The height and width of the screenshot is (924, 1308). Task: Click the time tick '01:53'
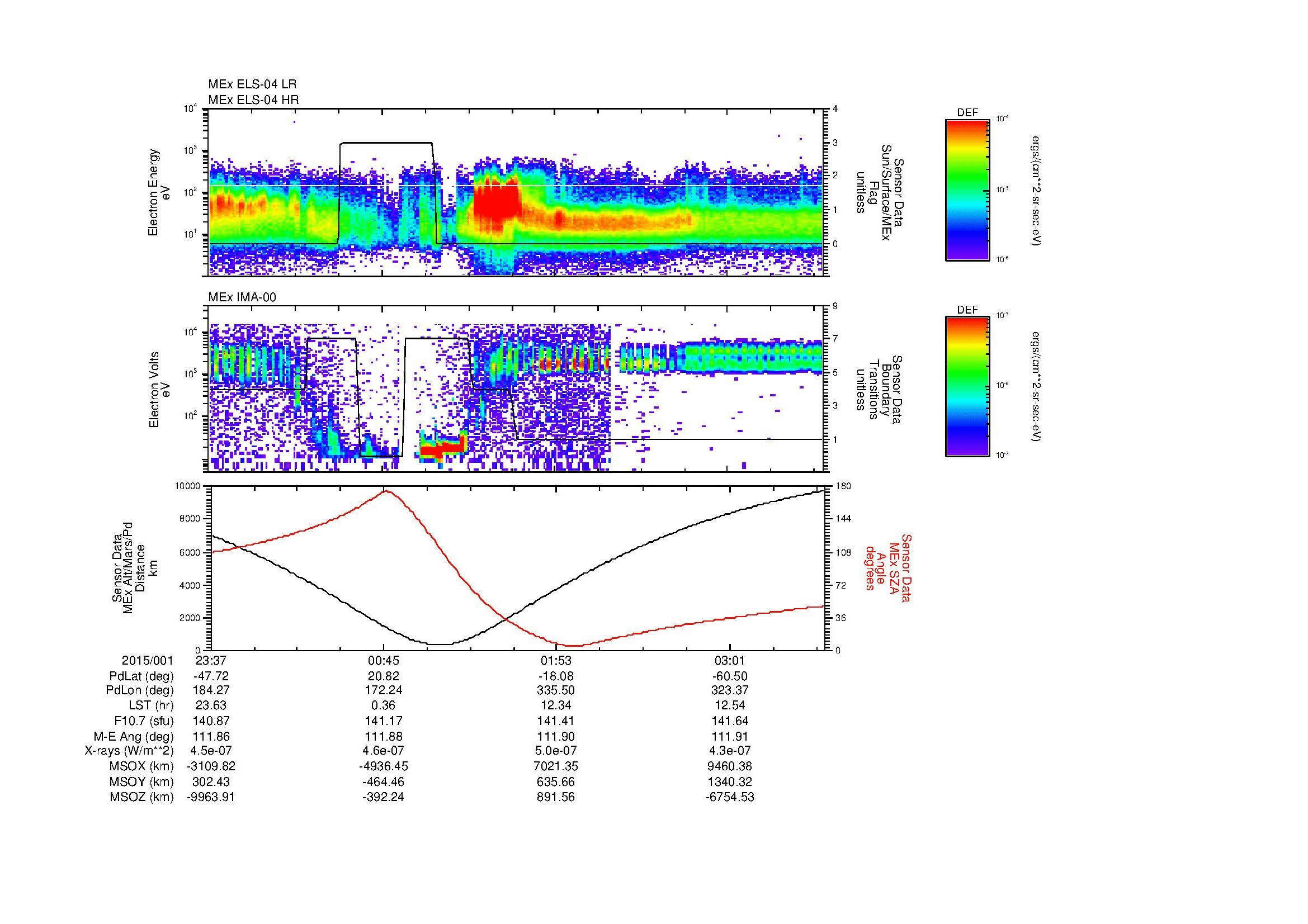pos(556,661)
